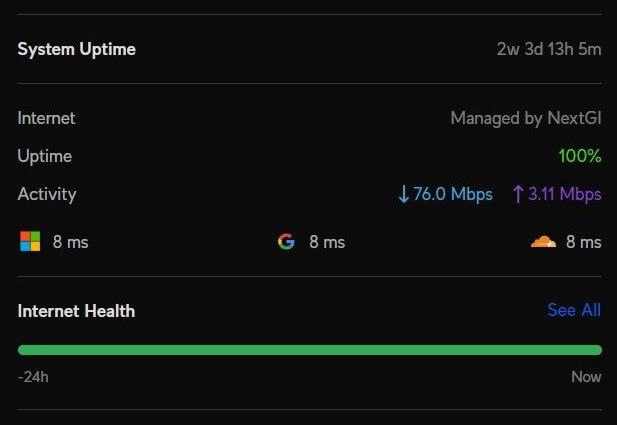
Task: Open See All internet health details
Action: coord(574,310)
